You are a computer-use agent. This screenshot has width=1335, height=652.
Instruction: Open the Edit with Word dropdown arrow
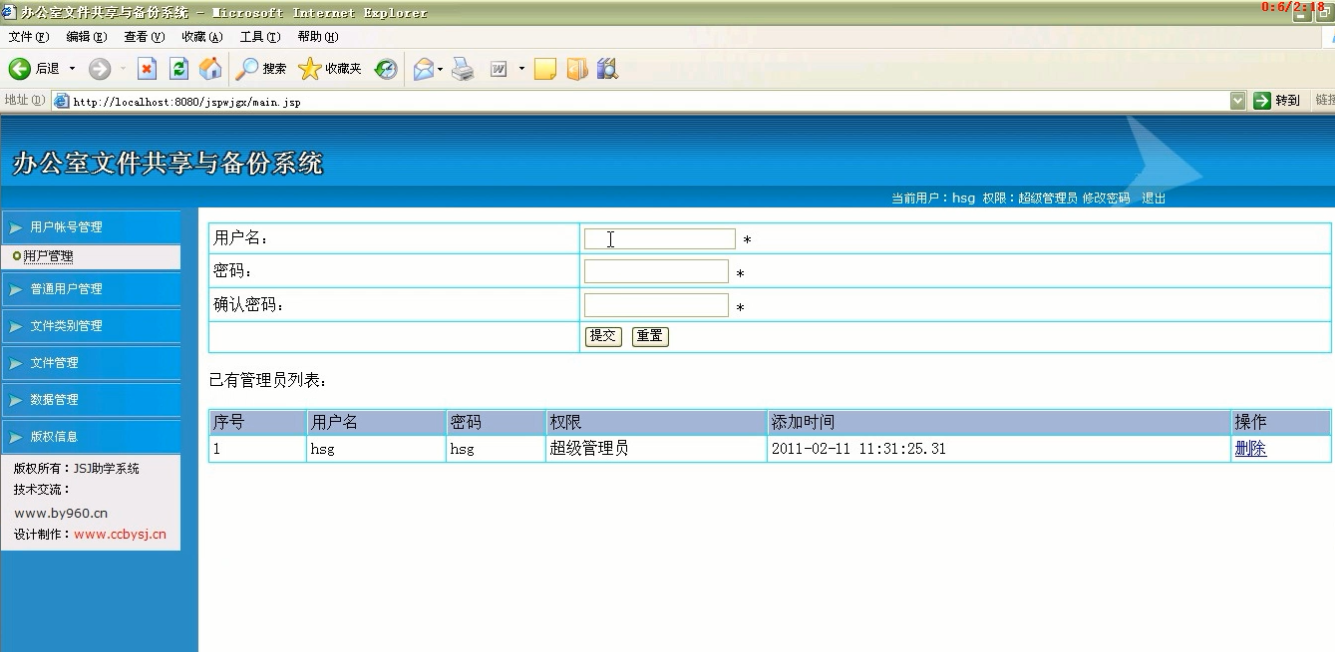(x=521, y=69)
